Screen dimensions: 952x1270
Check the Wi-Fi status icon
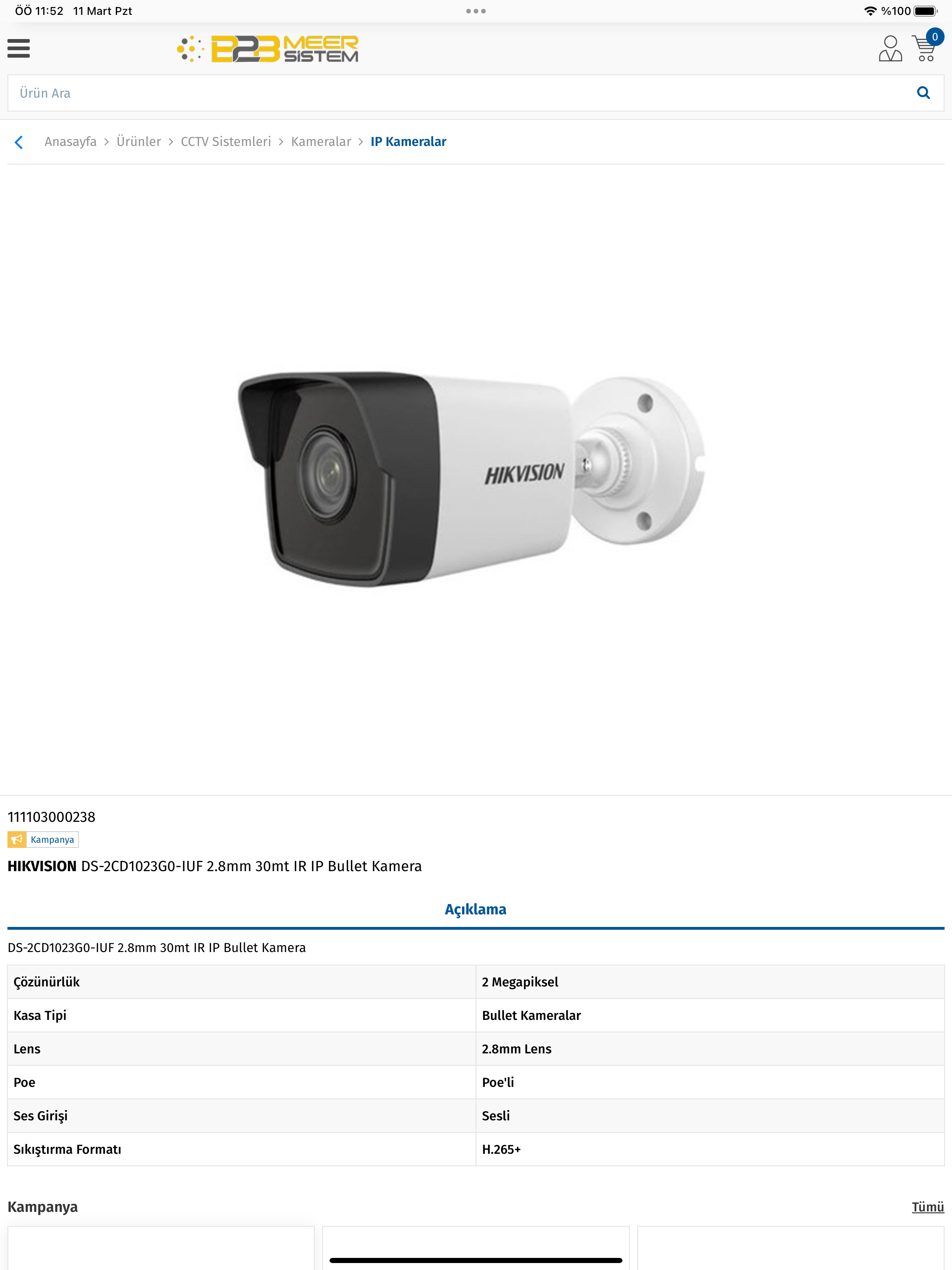tap(870, 11)
